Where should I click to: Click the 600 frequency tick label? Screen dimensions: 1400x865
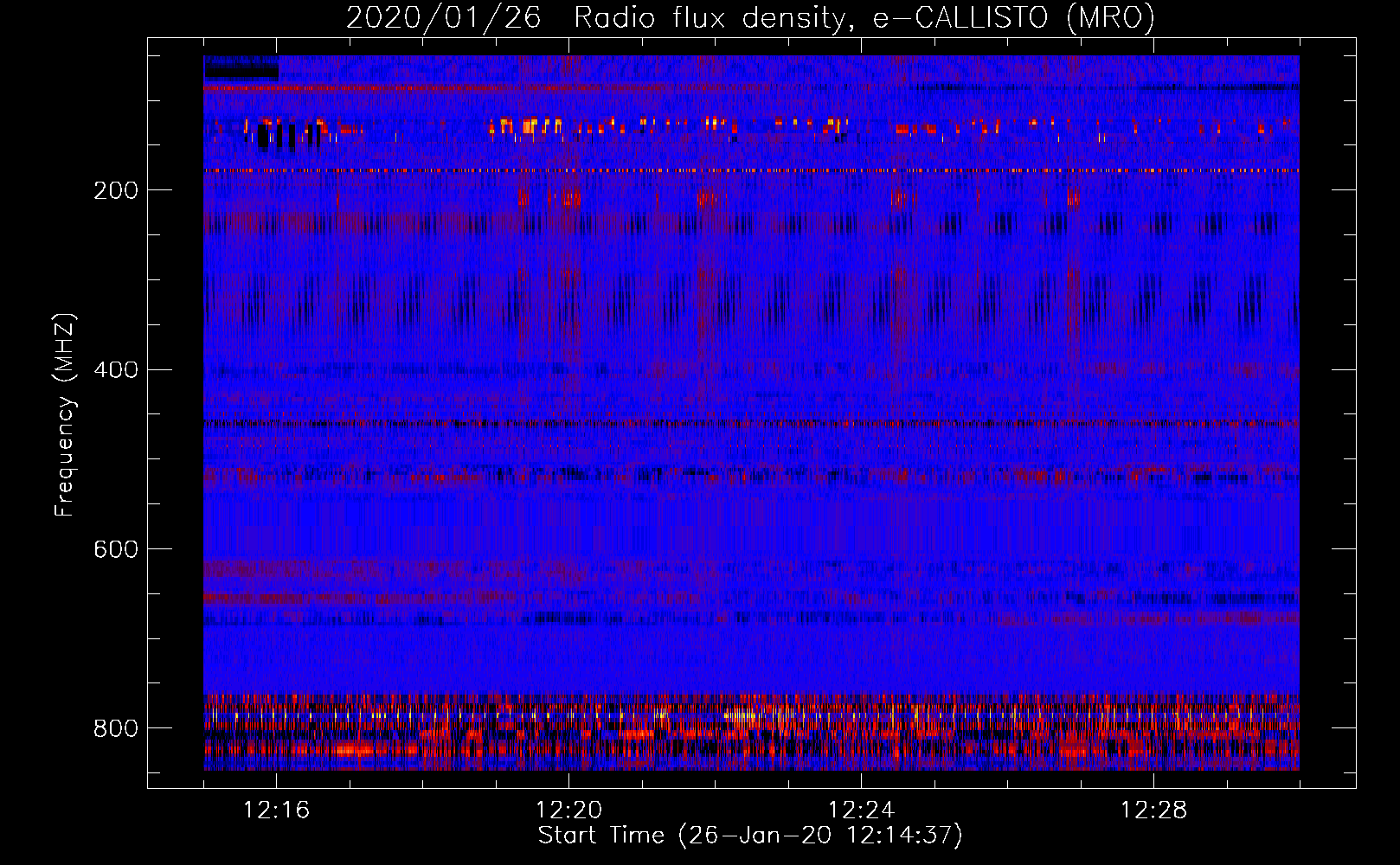116,549
